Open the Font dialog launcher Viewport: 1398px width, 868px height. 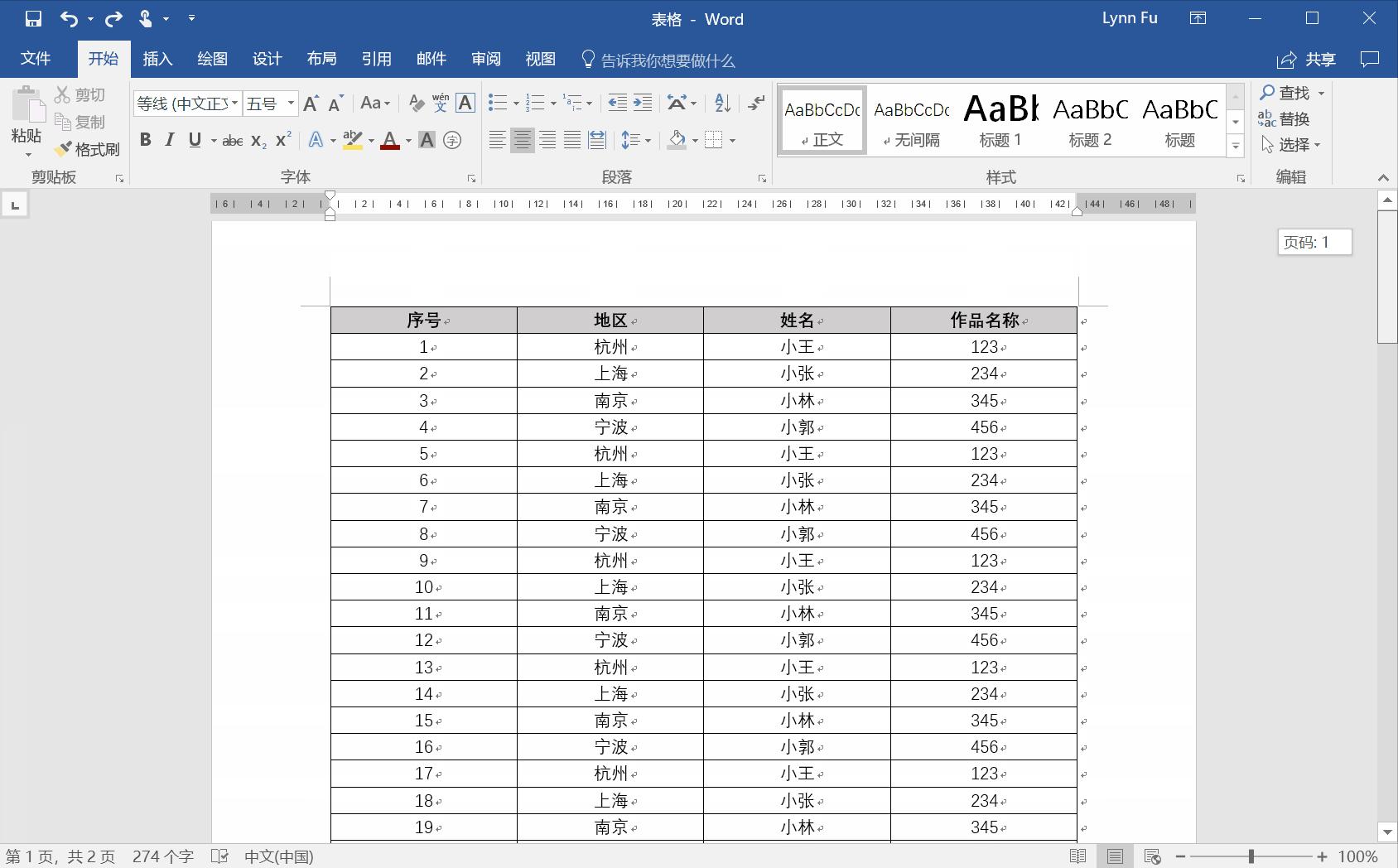pos(471,178)
